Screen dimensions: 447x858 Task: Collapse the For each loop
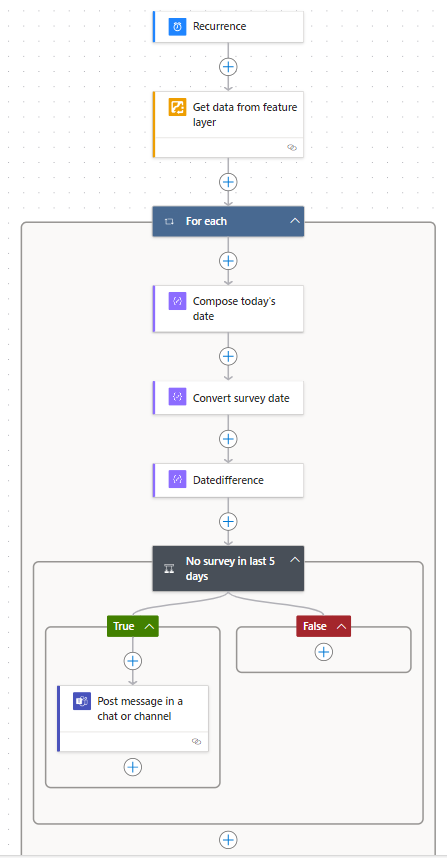[x=295, y=221]
